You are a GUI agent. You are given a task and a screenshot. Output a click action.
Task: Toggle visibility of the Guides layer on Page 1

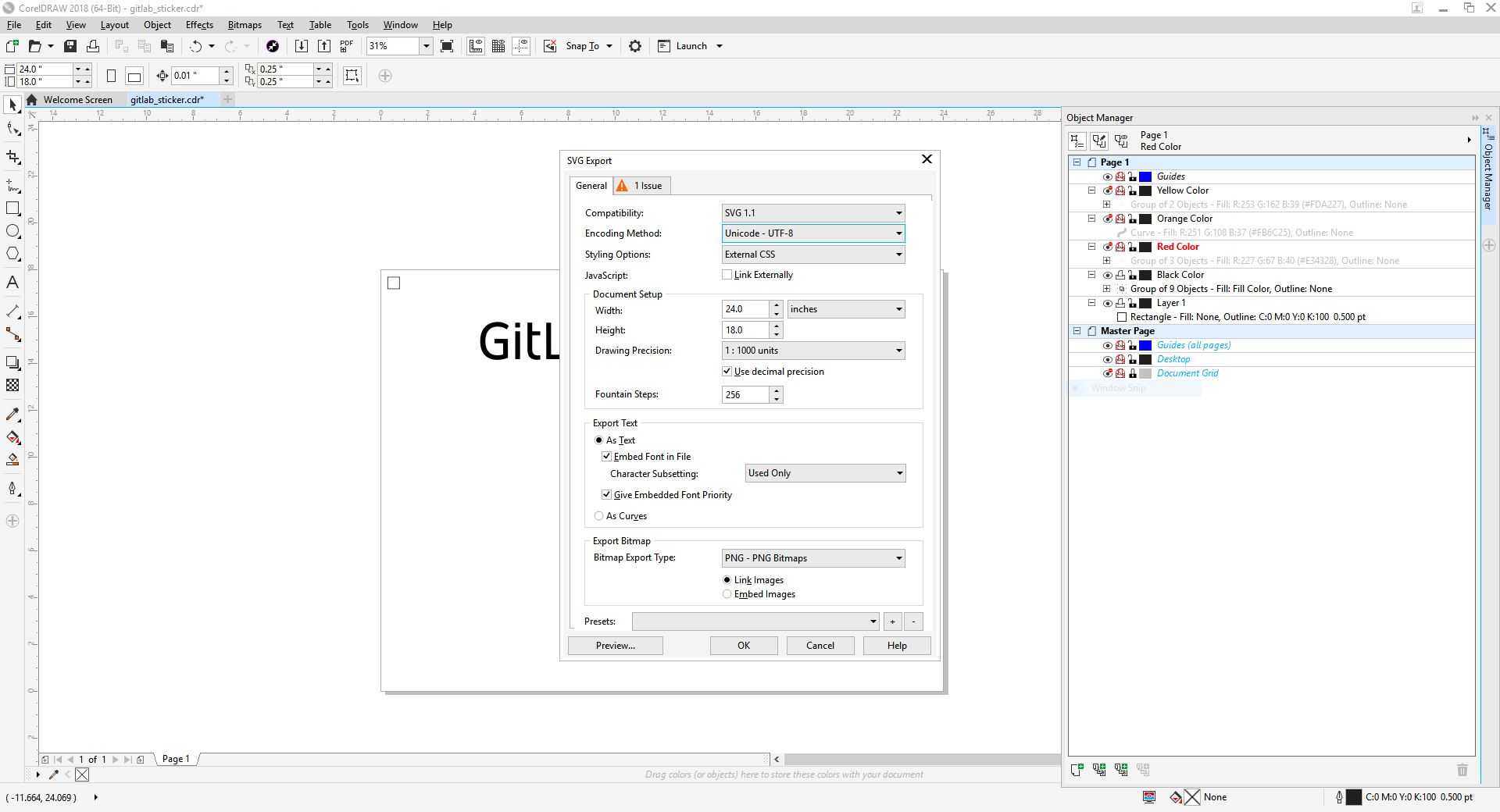tap(1108, 176)
